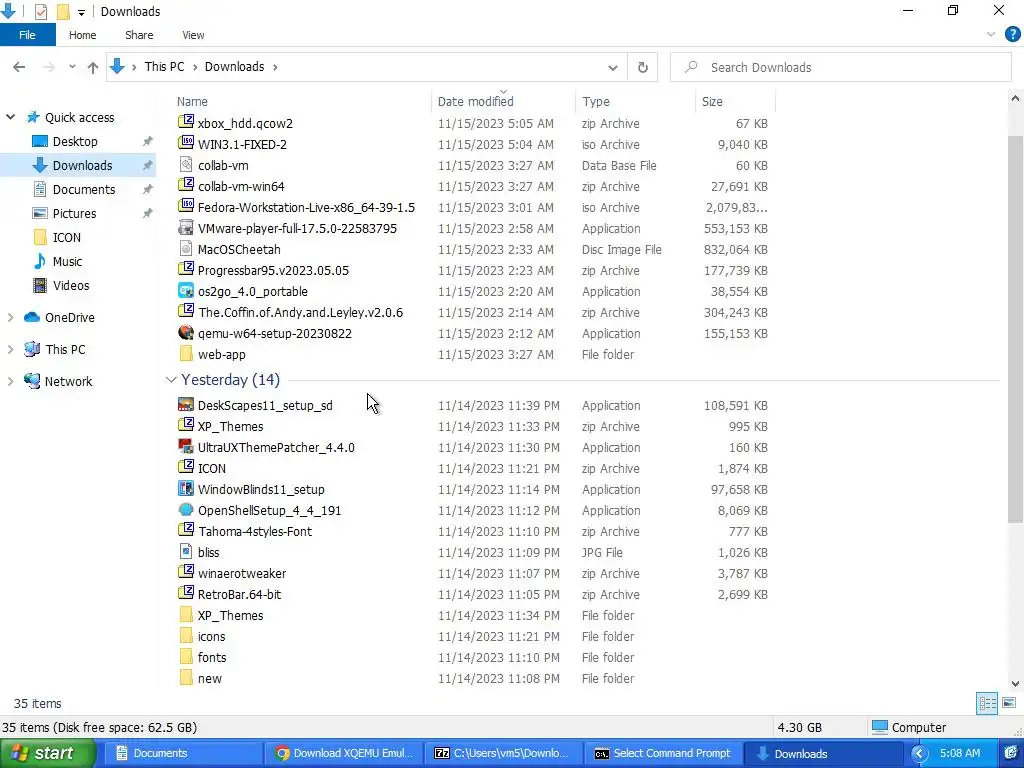
Task: Collapse the Yesterday (14) group
Action: 171,379
